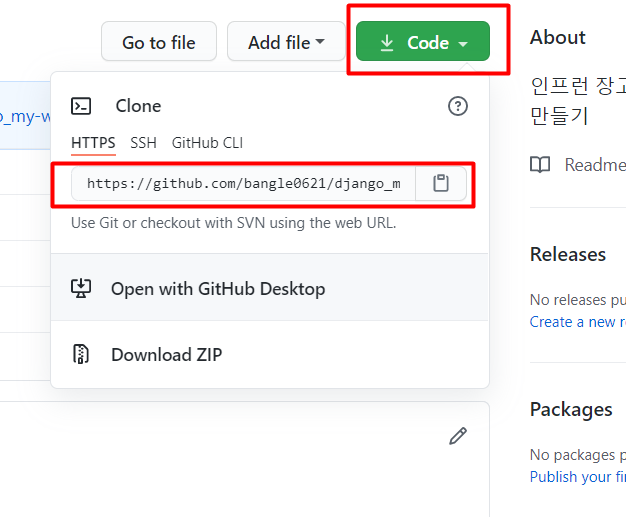Switch to the SSH clone tab
The height and width of the screenshot is (517, 626).
pos(143,143)
